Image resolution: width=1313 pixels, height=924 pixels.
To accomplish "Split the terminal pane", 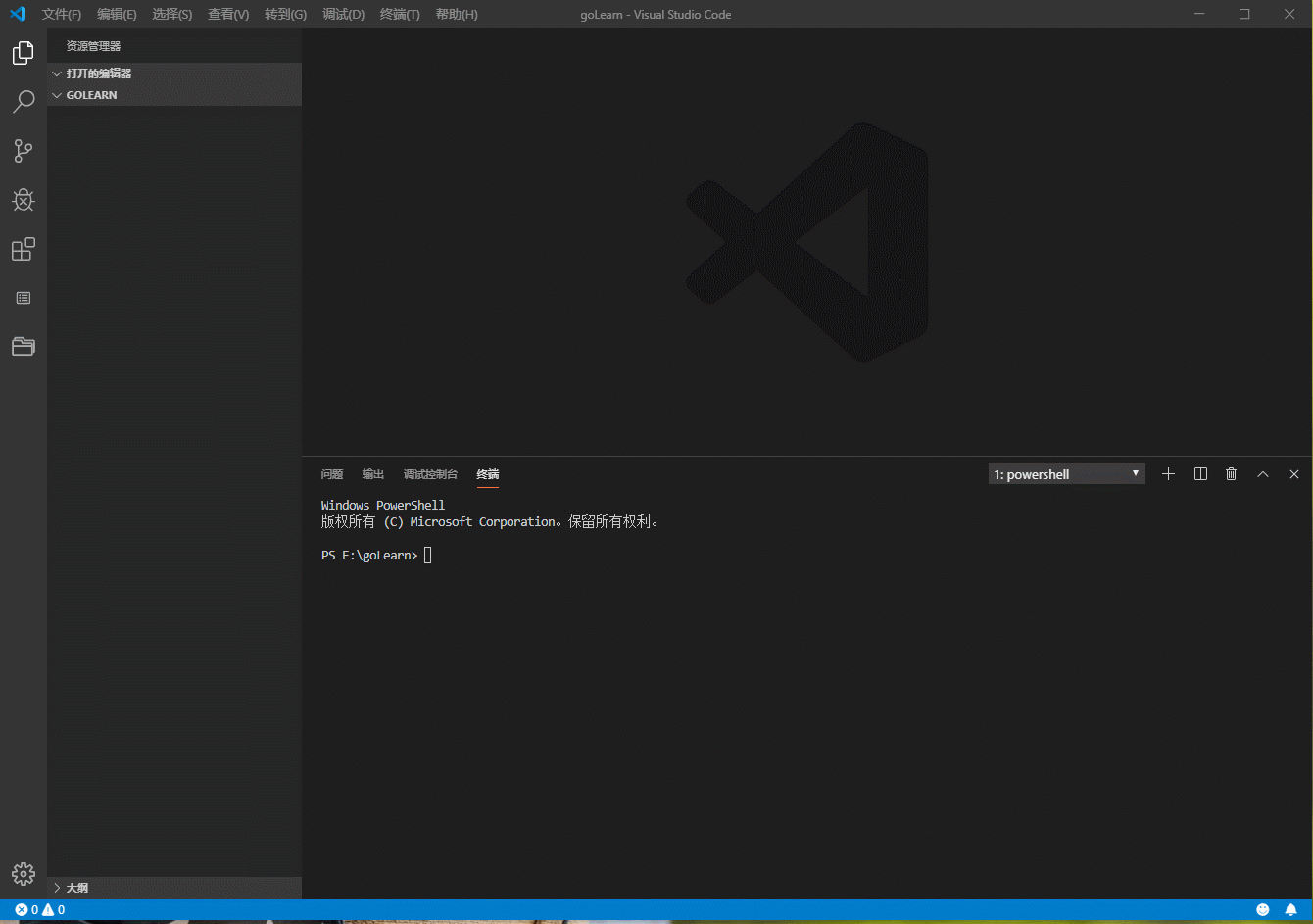I will (x=1200, y=474).
